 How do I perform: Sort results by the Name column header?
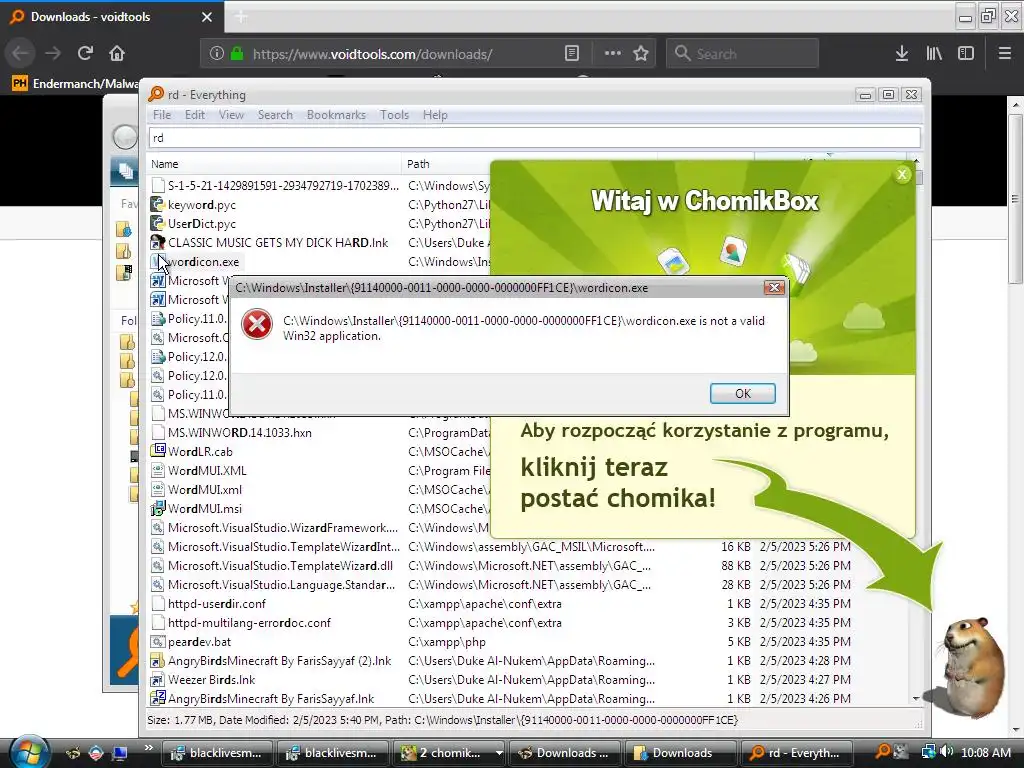[274, 164]
